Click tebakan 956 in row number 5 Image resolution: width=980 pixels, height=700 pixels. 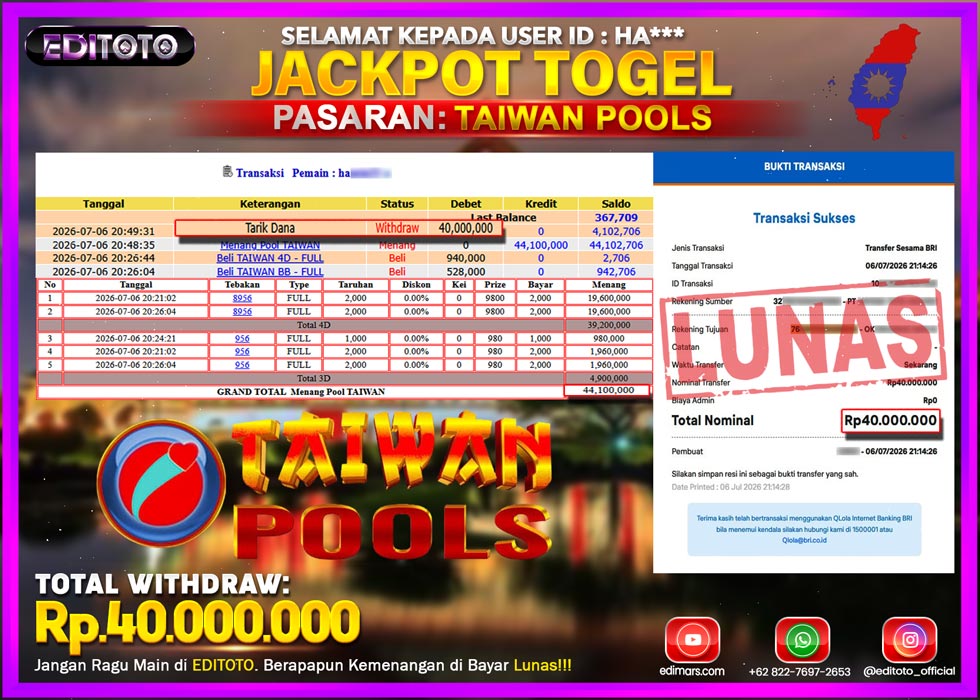pos(242,364)
